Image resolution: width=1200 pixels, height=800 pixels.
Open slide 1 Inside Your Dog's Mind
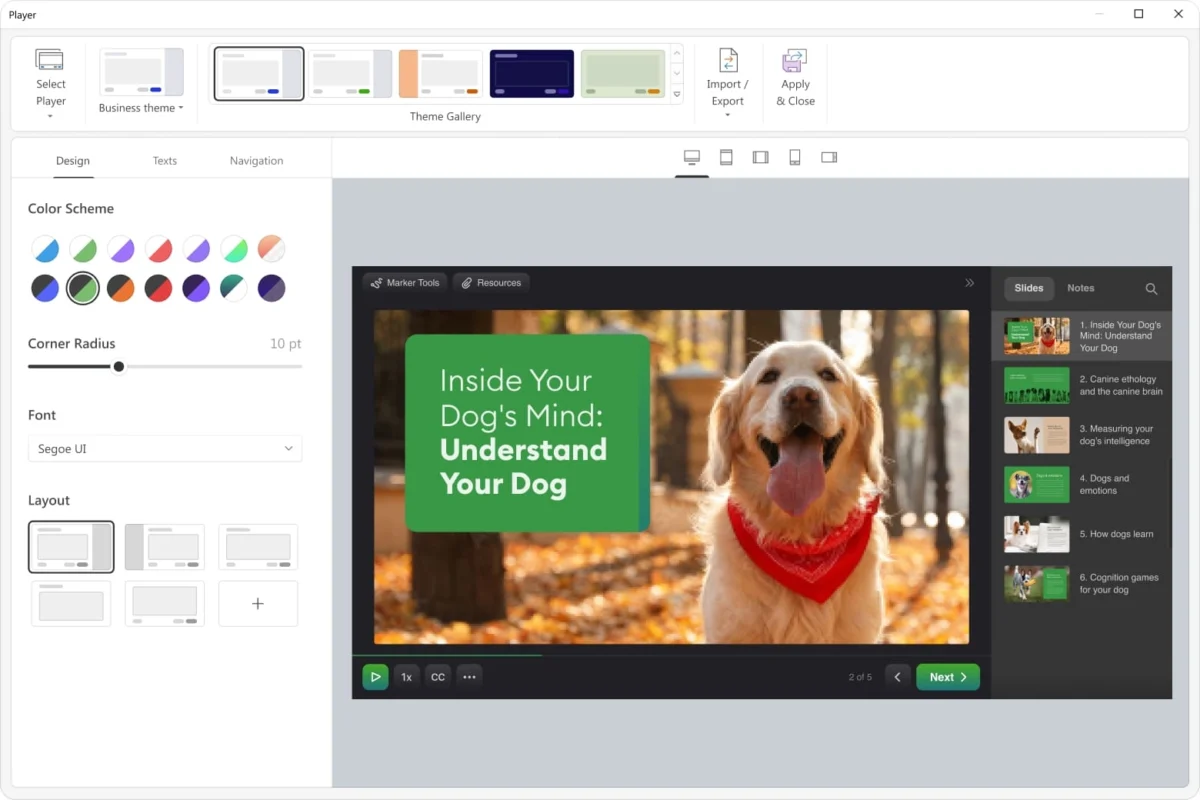coord(1082,336)
